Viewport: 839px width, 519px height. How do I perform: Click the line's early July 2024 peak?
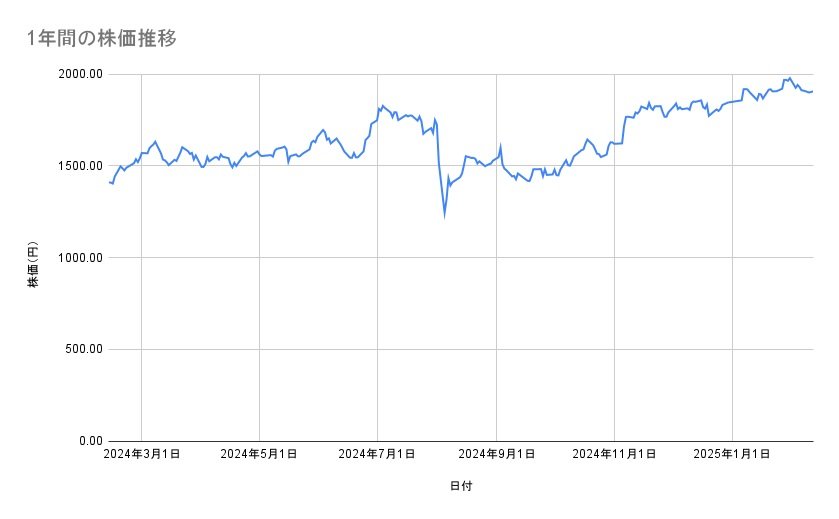(381, 105)
